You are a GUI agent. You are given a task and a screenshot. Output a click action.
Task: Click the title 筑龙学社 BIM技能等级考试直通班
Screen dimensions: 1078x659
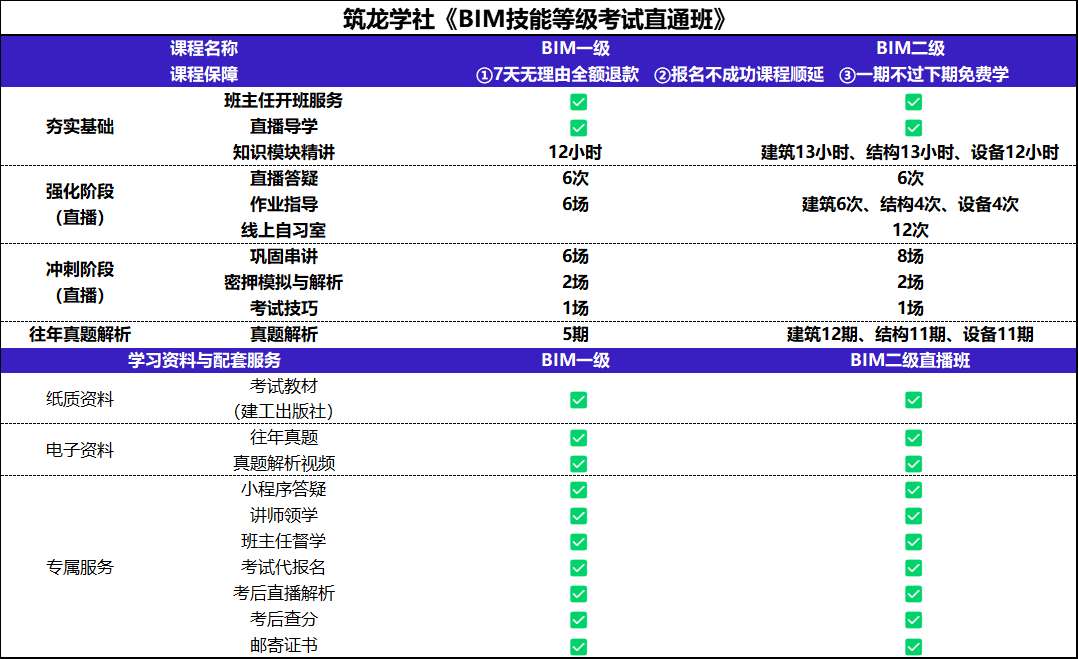(539, 18)
